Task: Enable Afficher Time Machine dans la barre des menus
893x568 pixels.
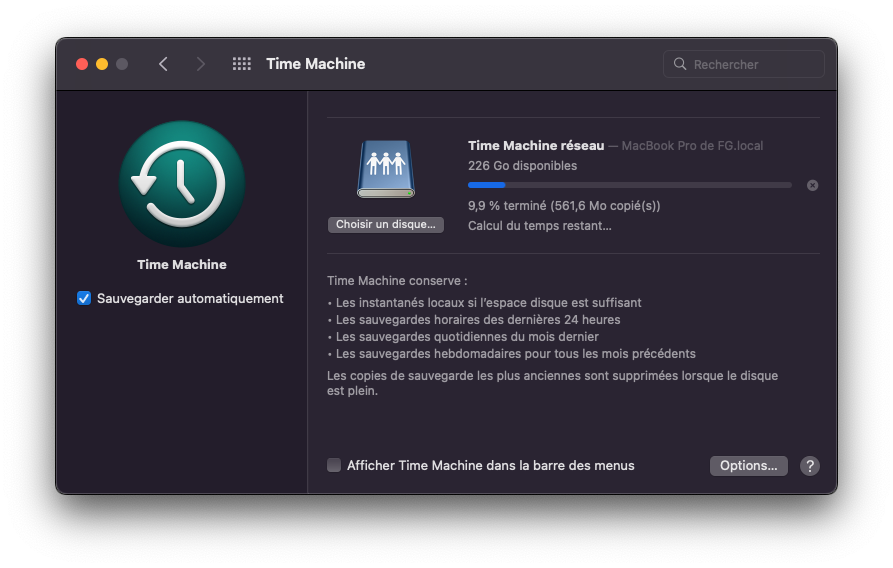Action: 334,465
